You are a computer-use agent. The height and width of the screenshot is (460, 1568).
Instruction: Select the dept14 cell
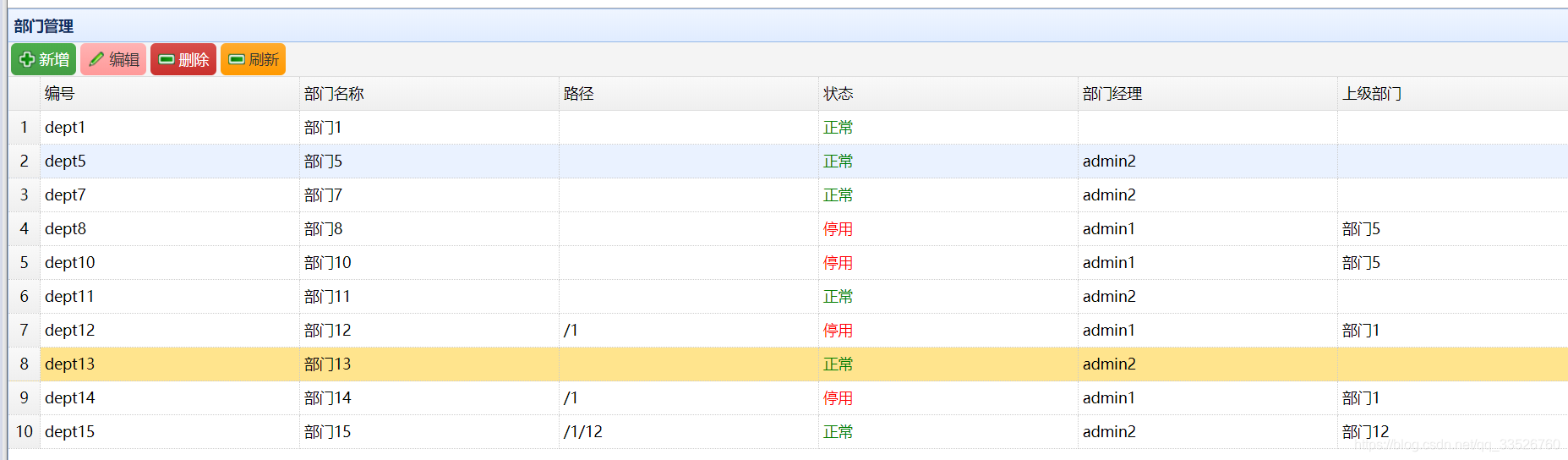169,397
